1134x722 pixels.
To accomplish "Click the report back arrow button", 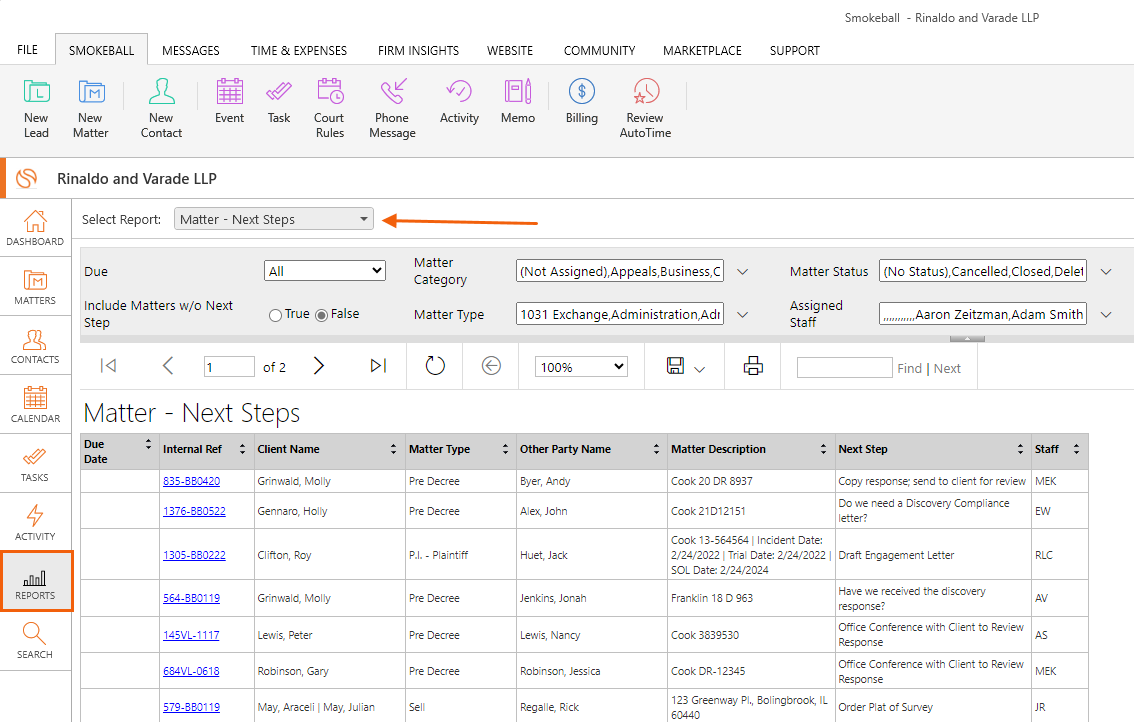I will [x=491, y=366].
